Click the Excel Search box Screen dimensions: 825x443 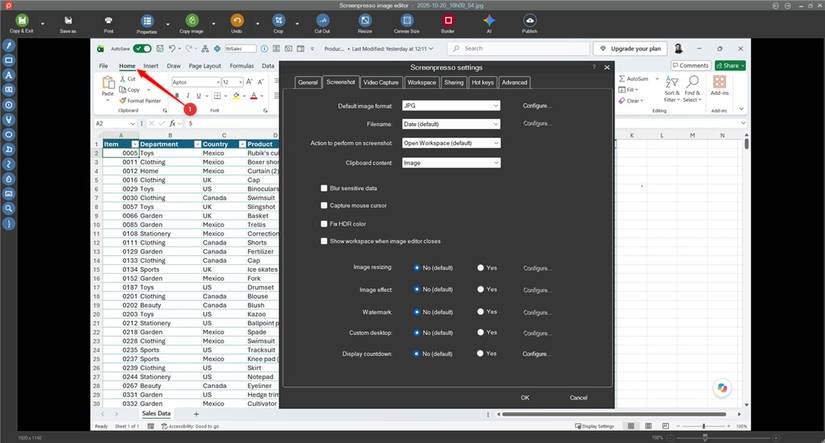click(x=519, y=49)
